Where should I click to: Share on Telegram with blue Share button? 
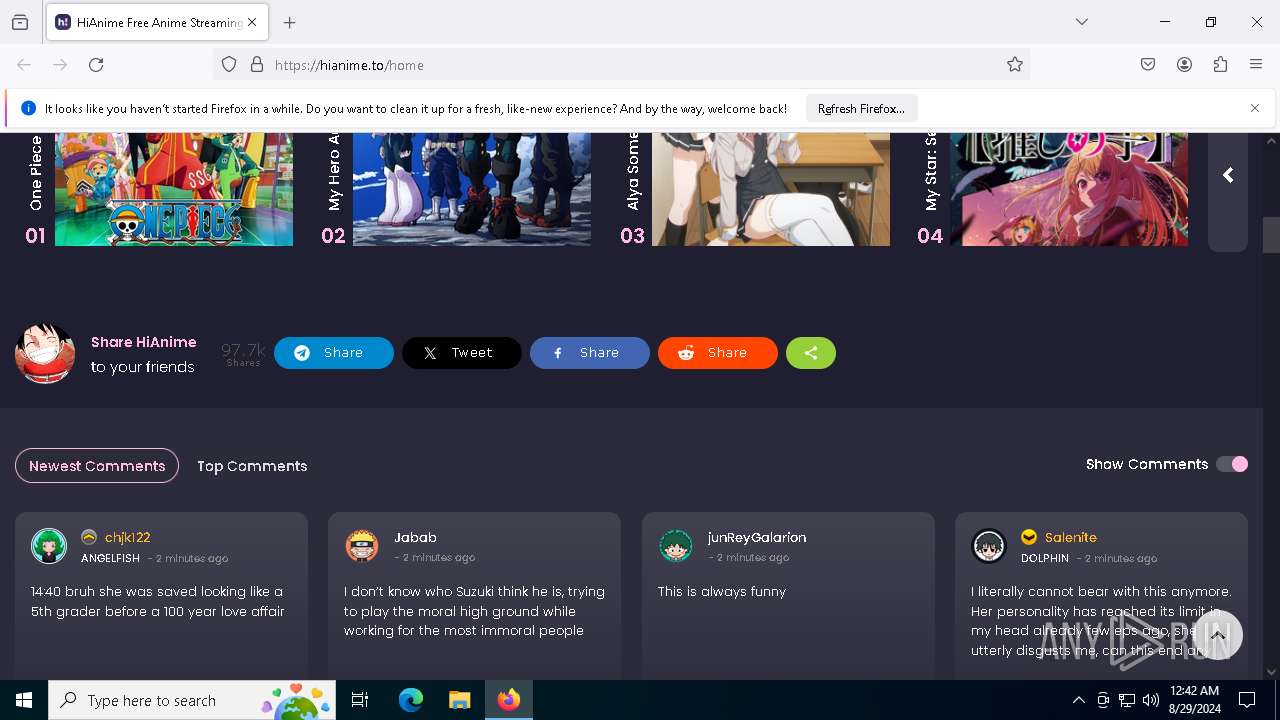[x=334, y=353]
